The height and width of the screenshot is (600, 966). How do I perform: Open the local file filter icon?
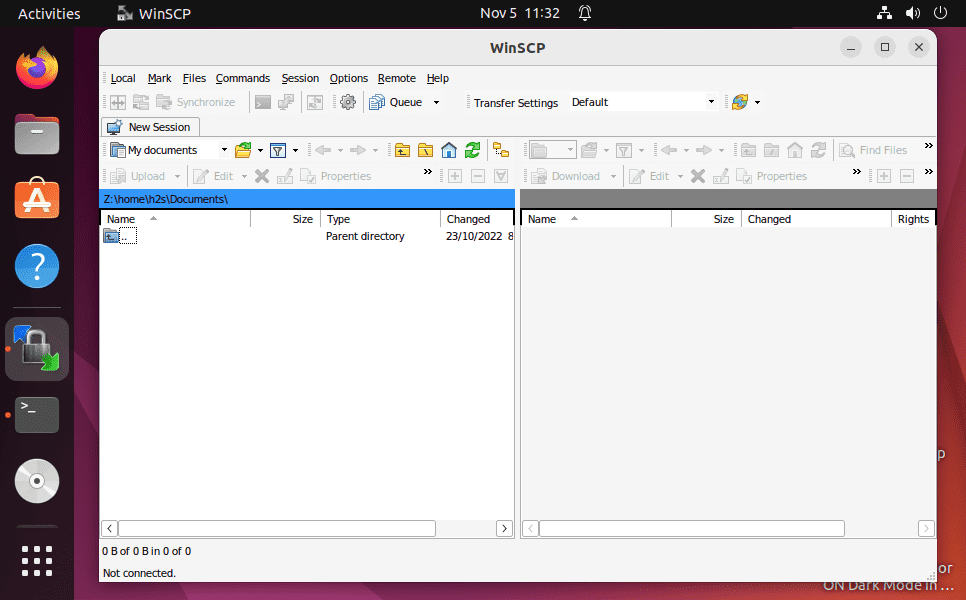(x=278, y=150)
